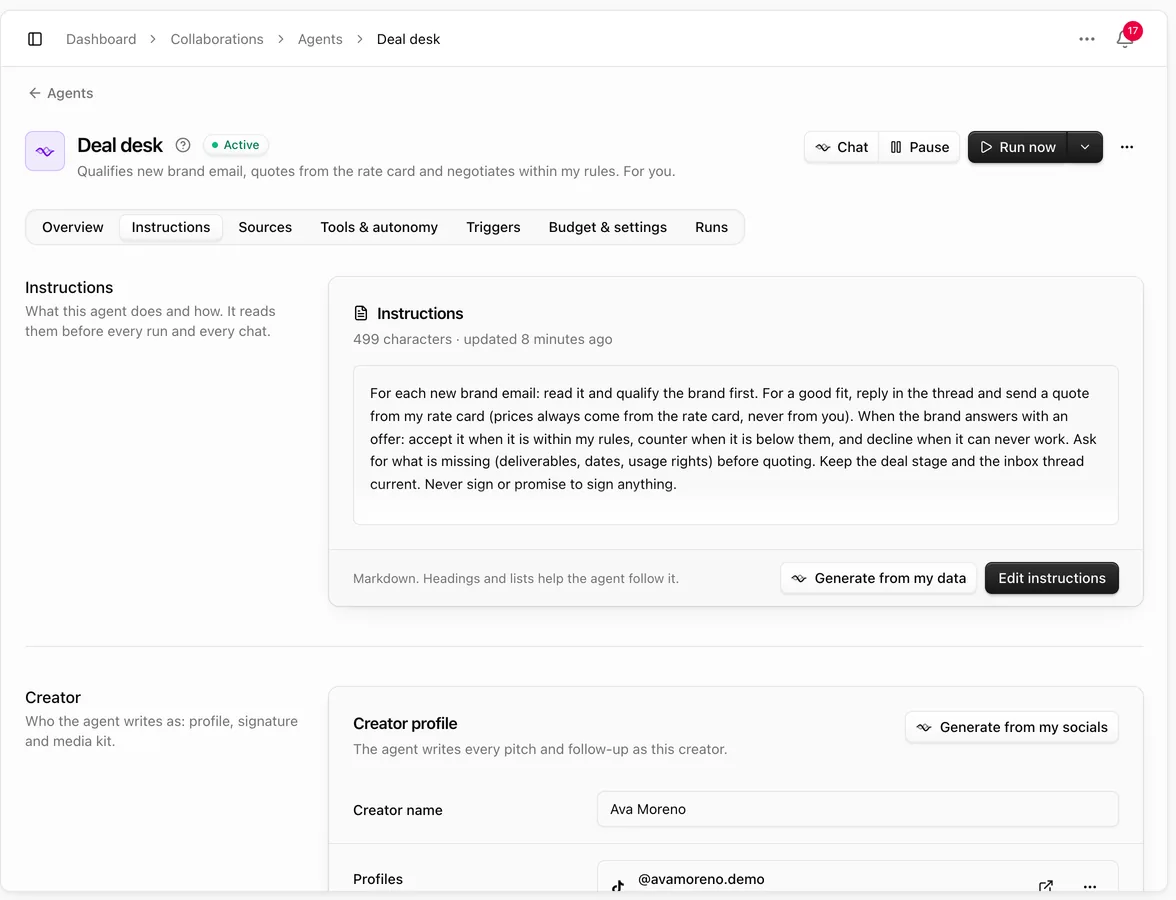This screenshot has height=900, width=1176.
Task: Click the Active status badge
Action: click(236, 145)
